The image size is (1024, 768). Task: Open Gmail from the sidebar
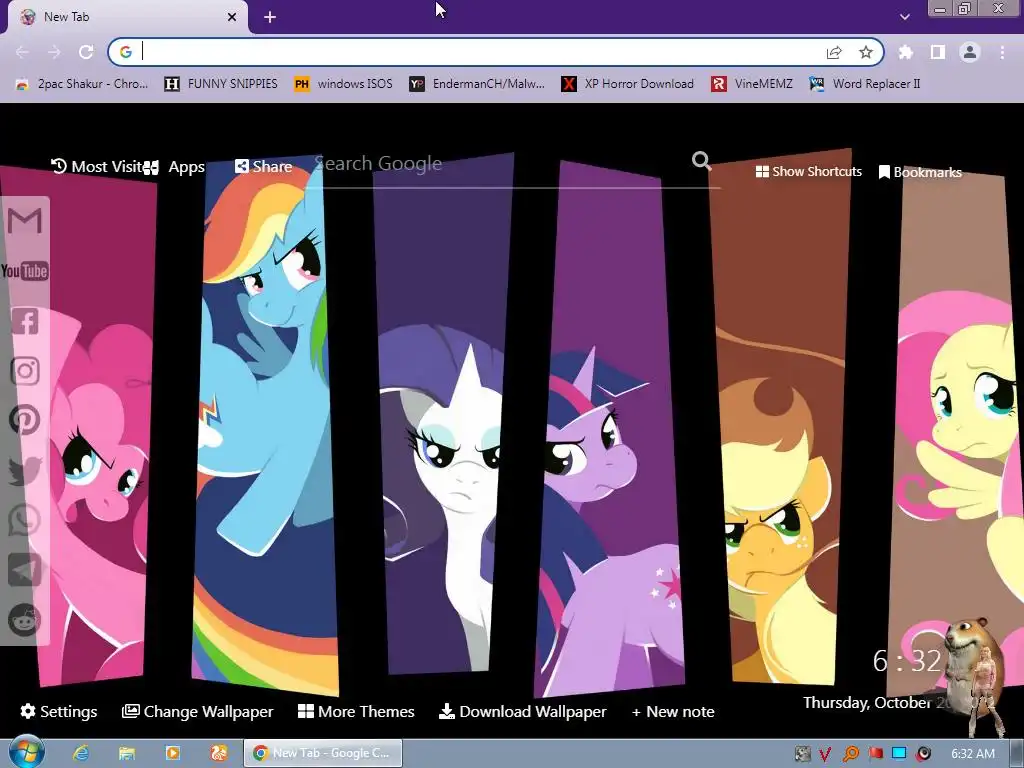(x=25, y=221)
